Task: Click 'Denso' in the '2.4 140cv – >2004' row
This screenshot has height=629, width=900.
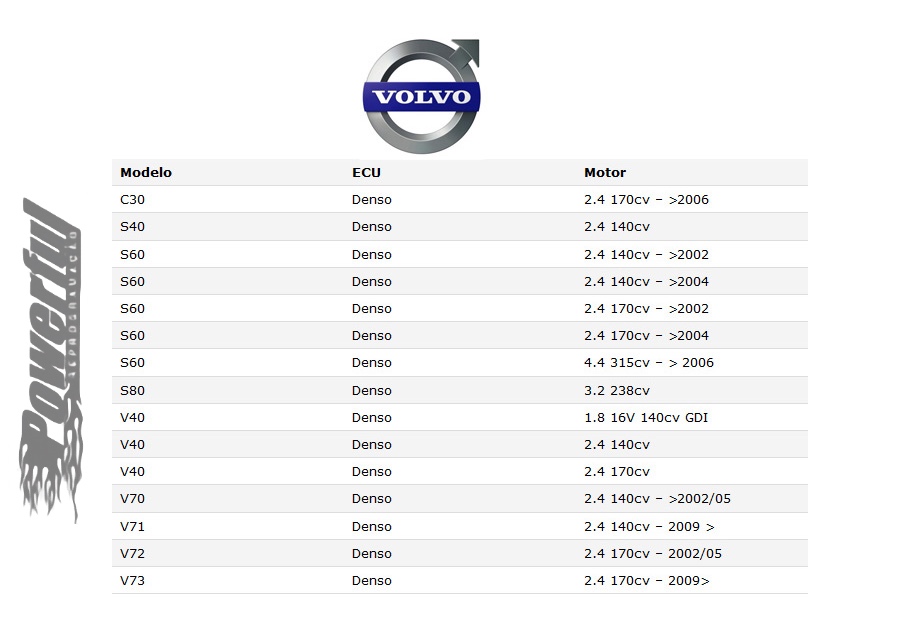Action: [372, 282]
